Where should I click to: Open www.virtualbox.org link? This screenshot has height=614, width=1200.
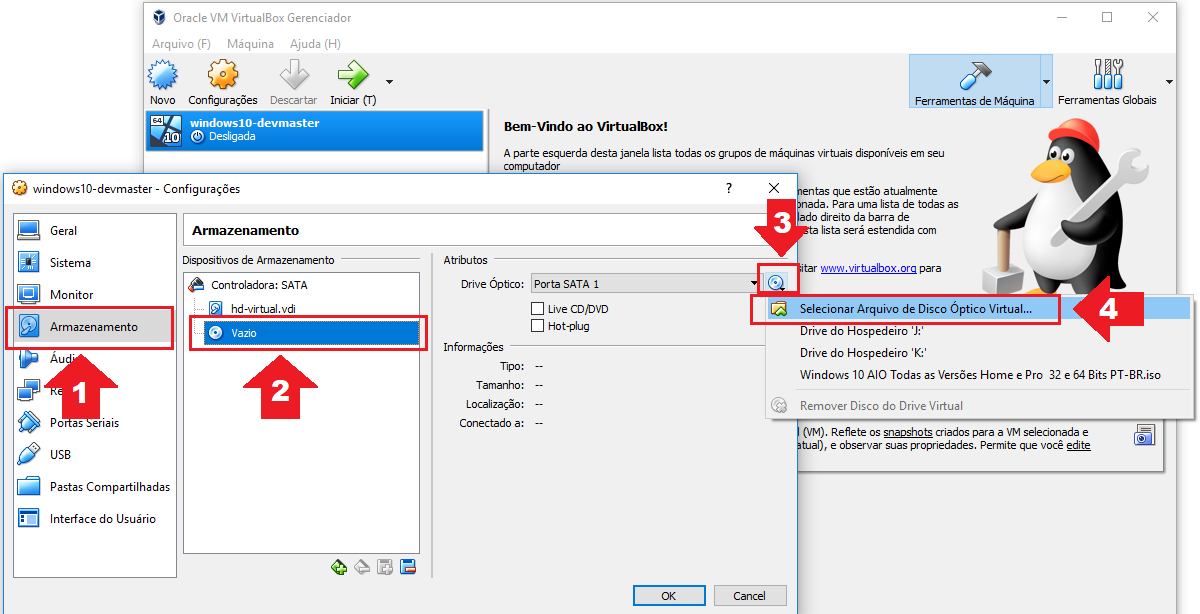868,268
